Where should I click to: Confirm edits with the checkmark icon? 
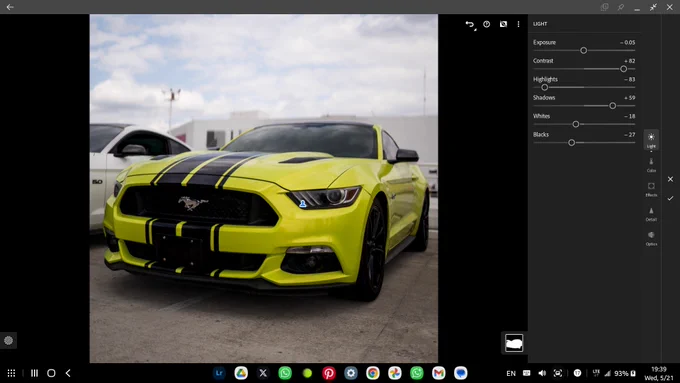(670, 198)
